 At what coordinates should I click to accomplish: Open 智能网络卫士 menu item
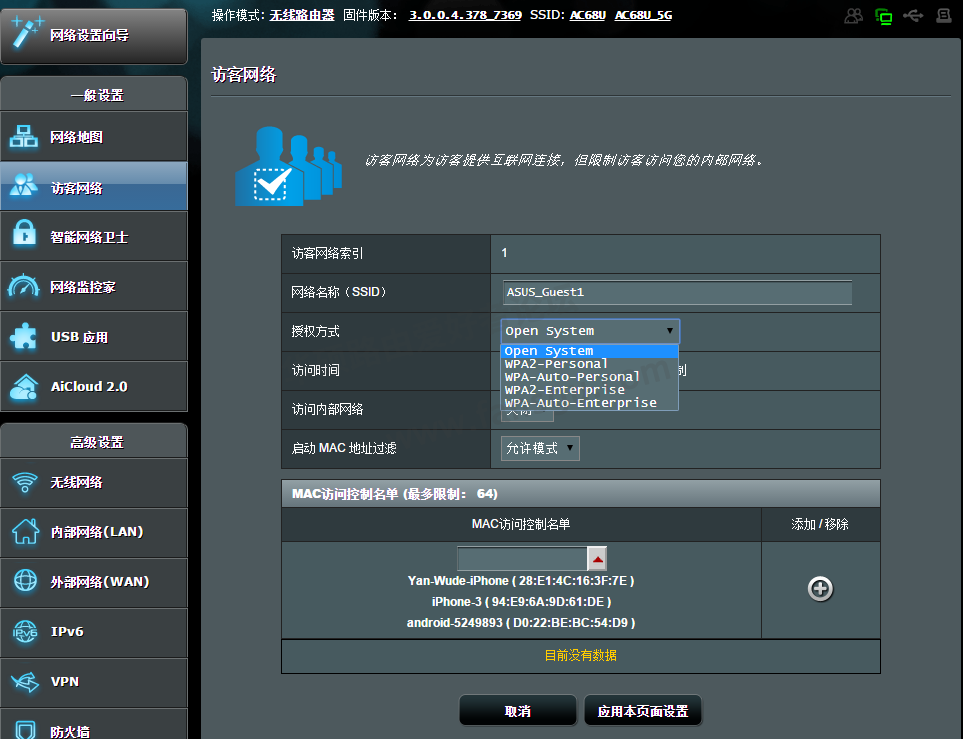point(94,237)
